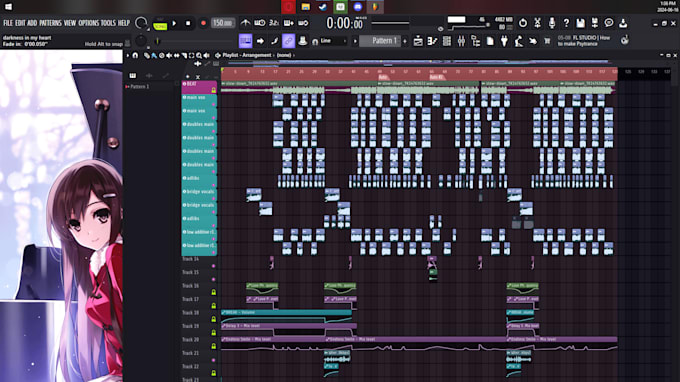Open the VIEW menu

[x=70, y=23]
